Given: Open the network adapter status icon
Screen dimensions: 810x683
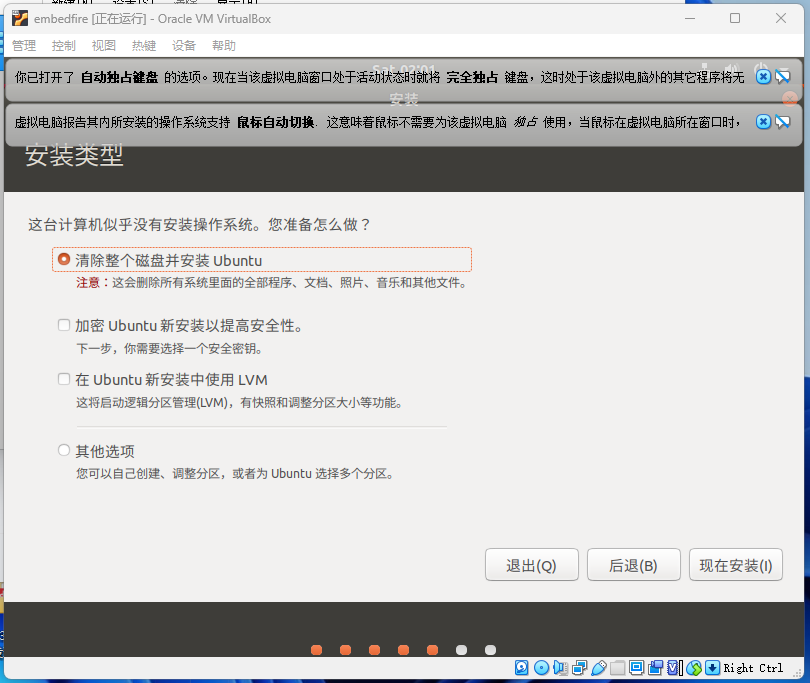Looking at the screenshot, I should [x=580, y=668].
